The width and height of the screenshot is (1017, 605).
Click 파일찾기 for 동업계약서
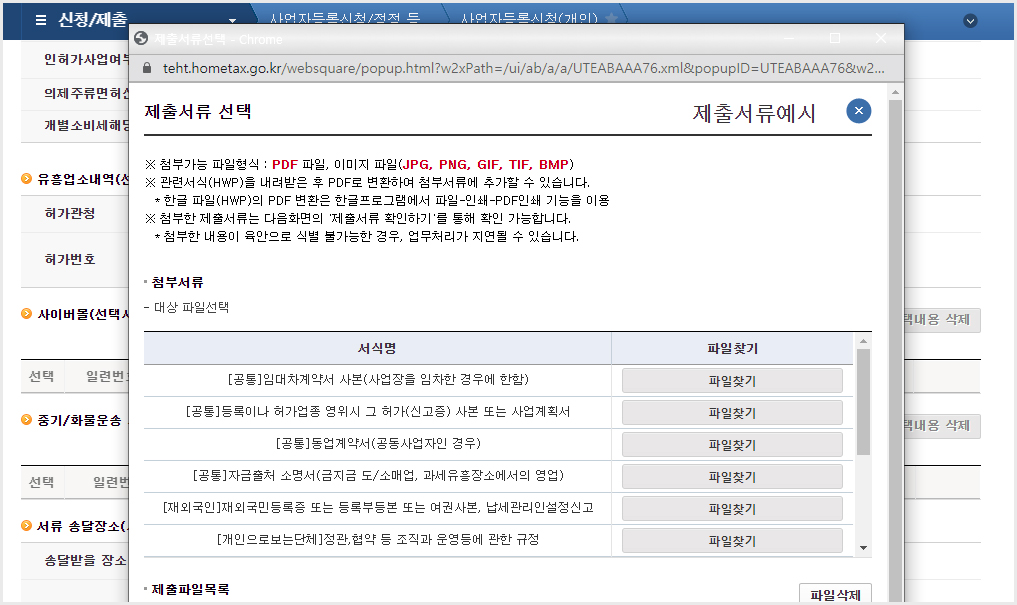tap(732, 445)
